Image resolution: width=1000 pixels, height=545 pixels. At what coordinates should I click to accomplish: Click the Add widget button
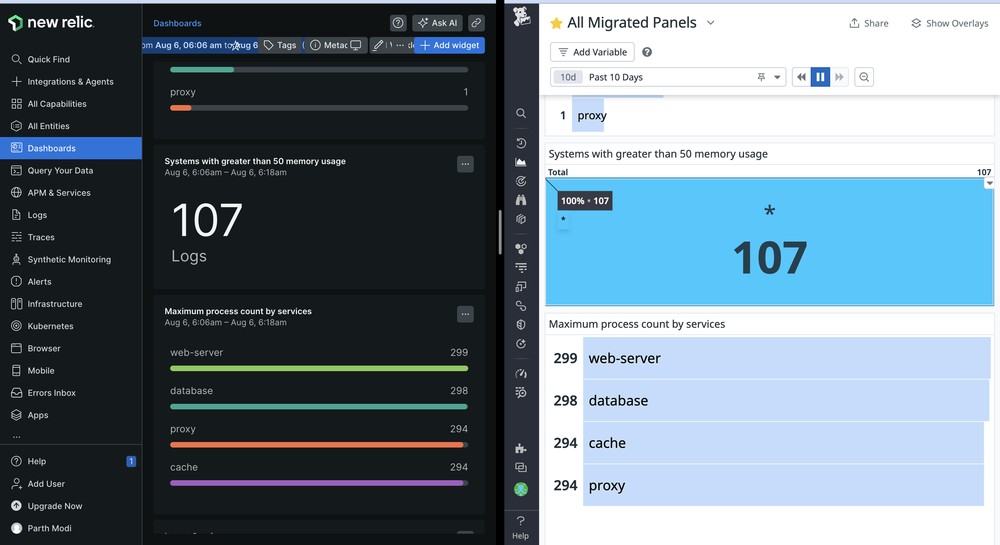(450, 45)
